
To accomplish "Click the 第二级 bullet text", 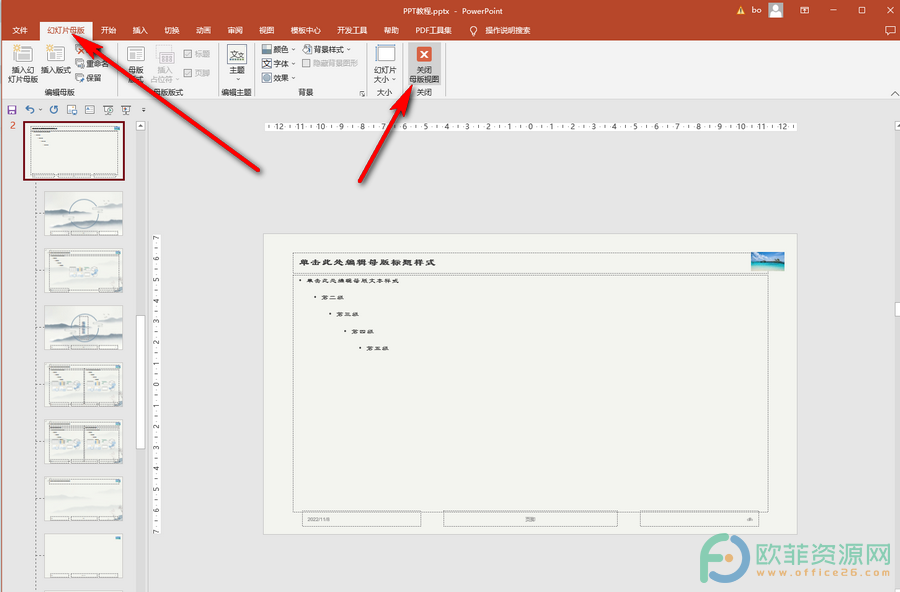I will [332, 297].
